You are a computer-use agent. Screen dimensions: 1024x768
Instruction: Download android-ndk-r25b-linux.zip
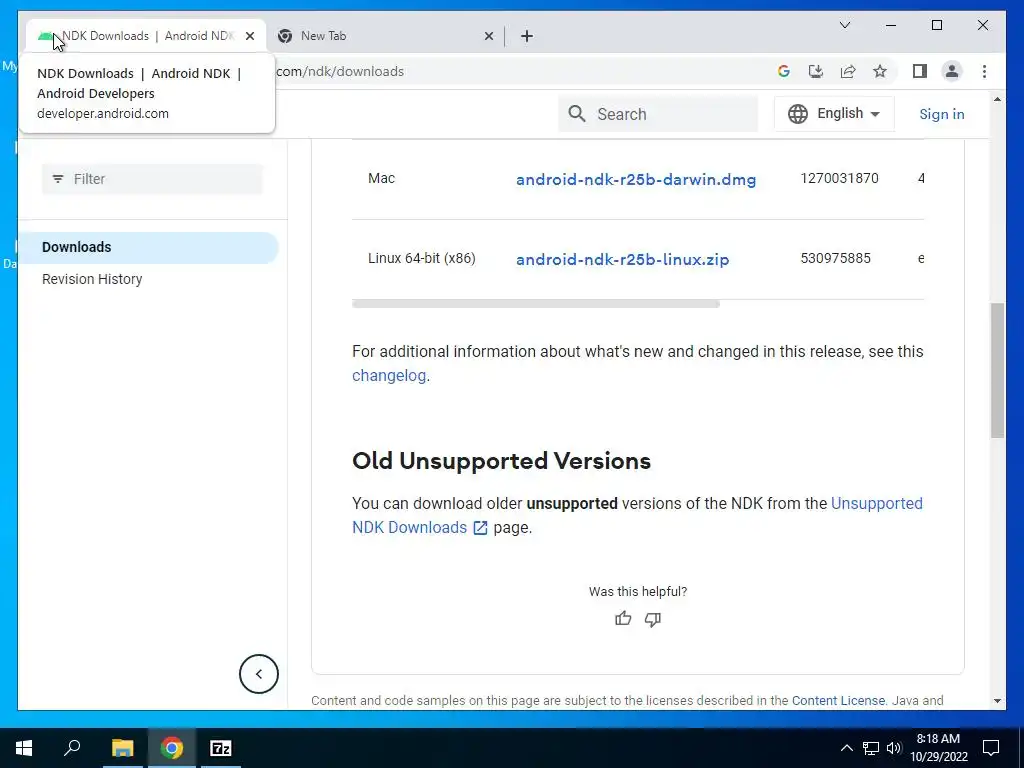pyautogui.click(x=622, y=259)
